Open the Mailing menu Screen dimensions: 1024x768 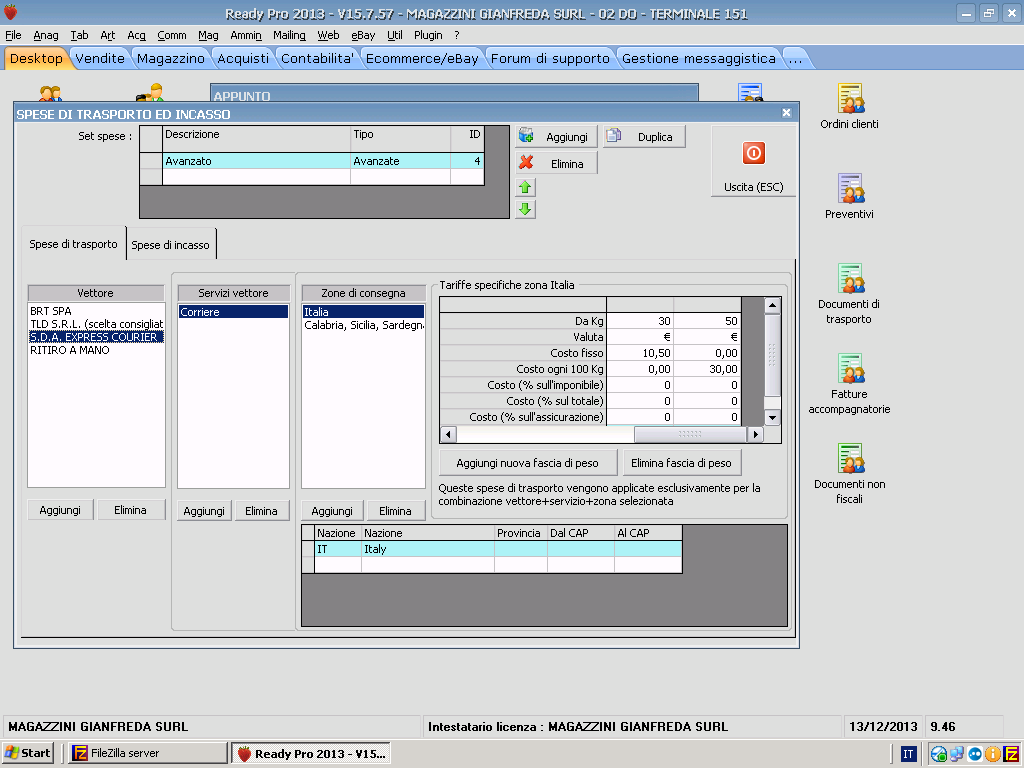(289, 35)
